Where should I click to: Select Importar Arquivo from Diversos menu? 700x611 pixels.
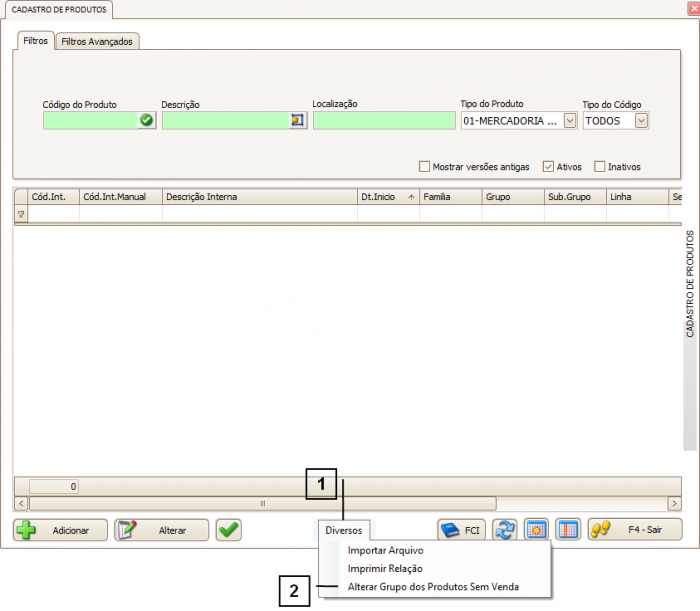(x=385, y=550)
